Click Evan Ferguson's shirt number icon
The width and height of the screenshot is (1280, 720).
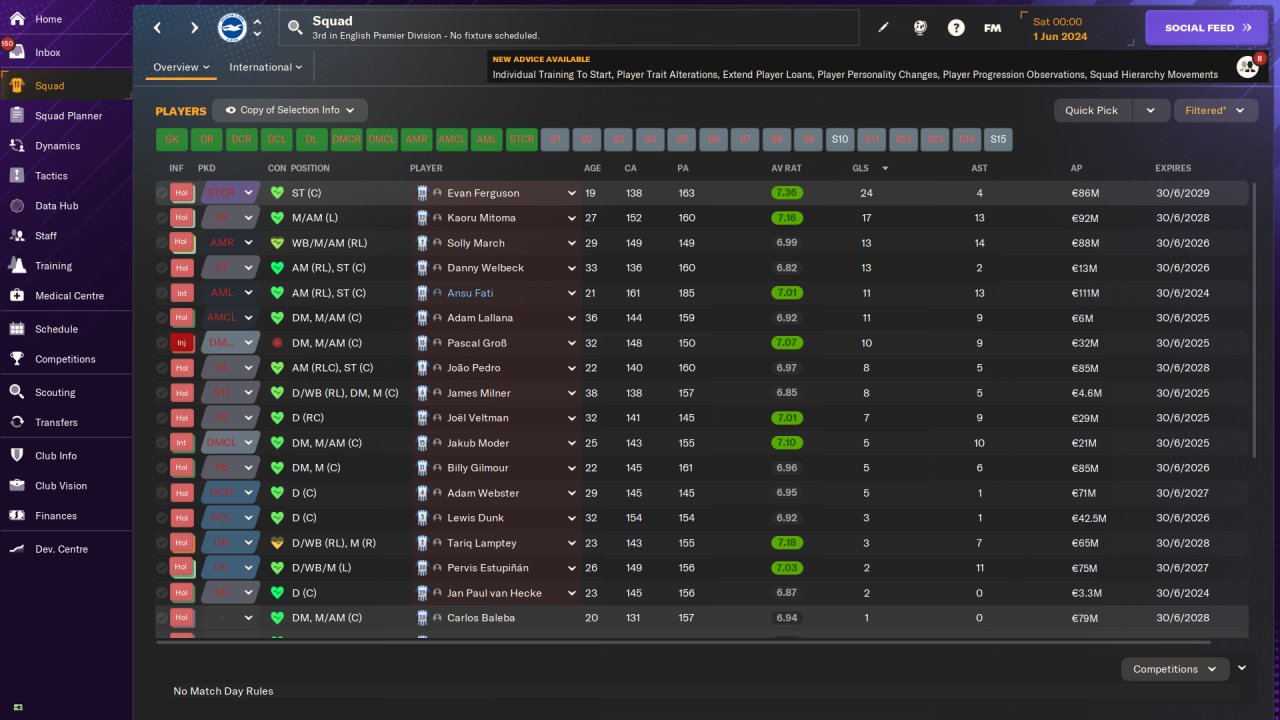pyautogui.click(x=423, y=193)
